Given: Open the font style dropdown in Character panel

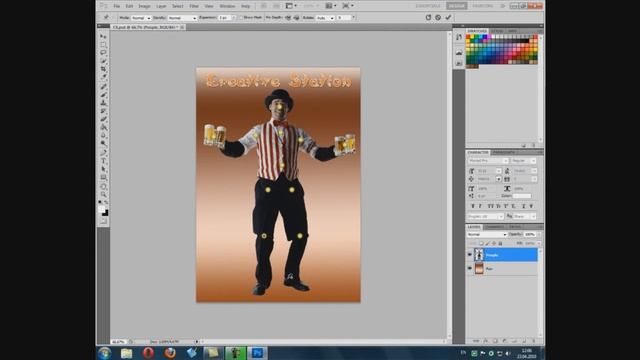Looking at the screenshot, I should [x=523, y=161].
